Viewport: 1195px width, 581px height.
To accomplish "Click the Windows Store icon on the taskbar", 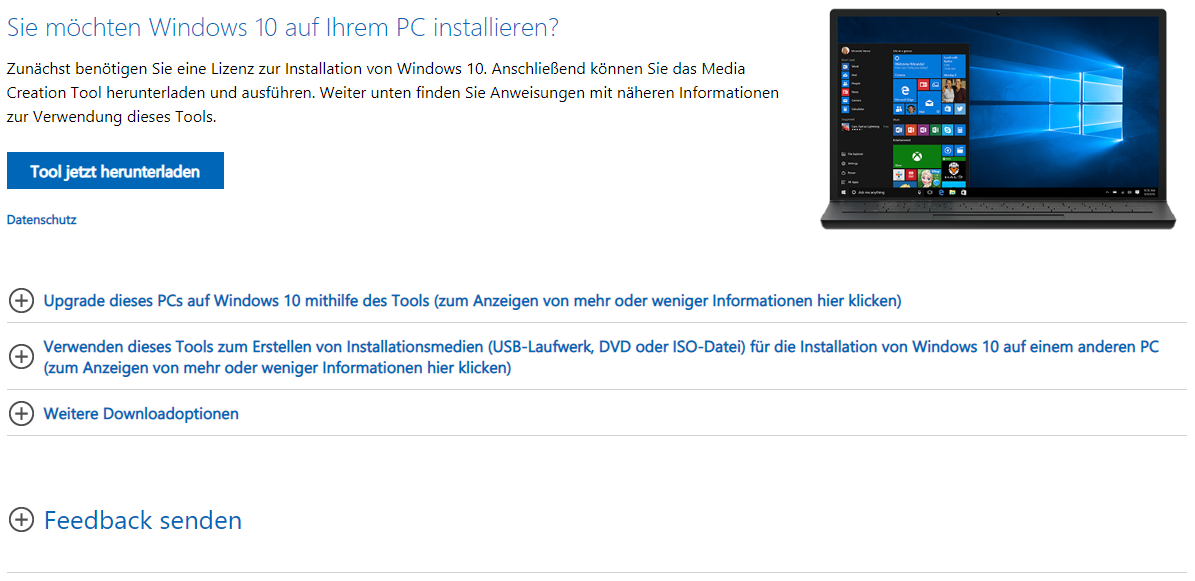I will pos(963,191).
